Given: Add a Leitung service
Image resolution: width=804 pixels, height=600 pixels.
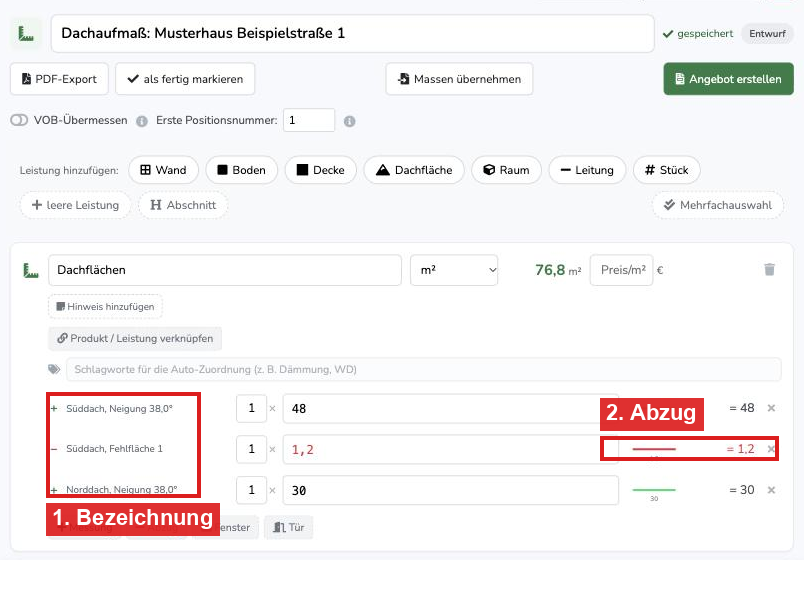Looking at the screenshot, I should (587, 170).
